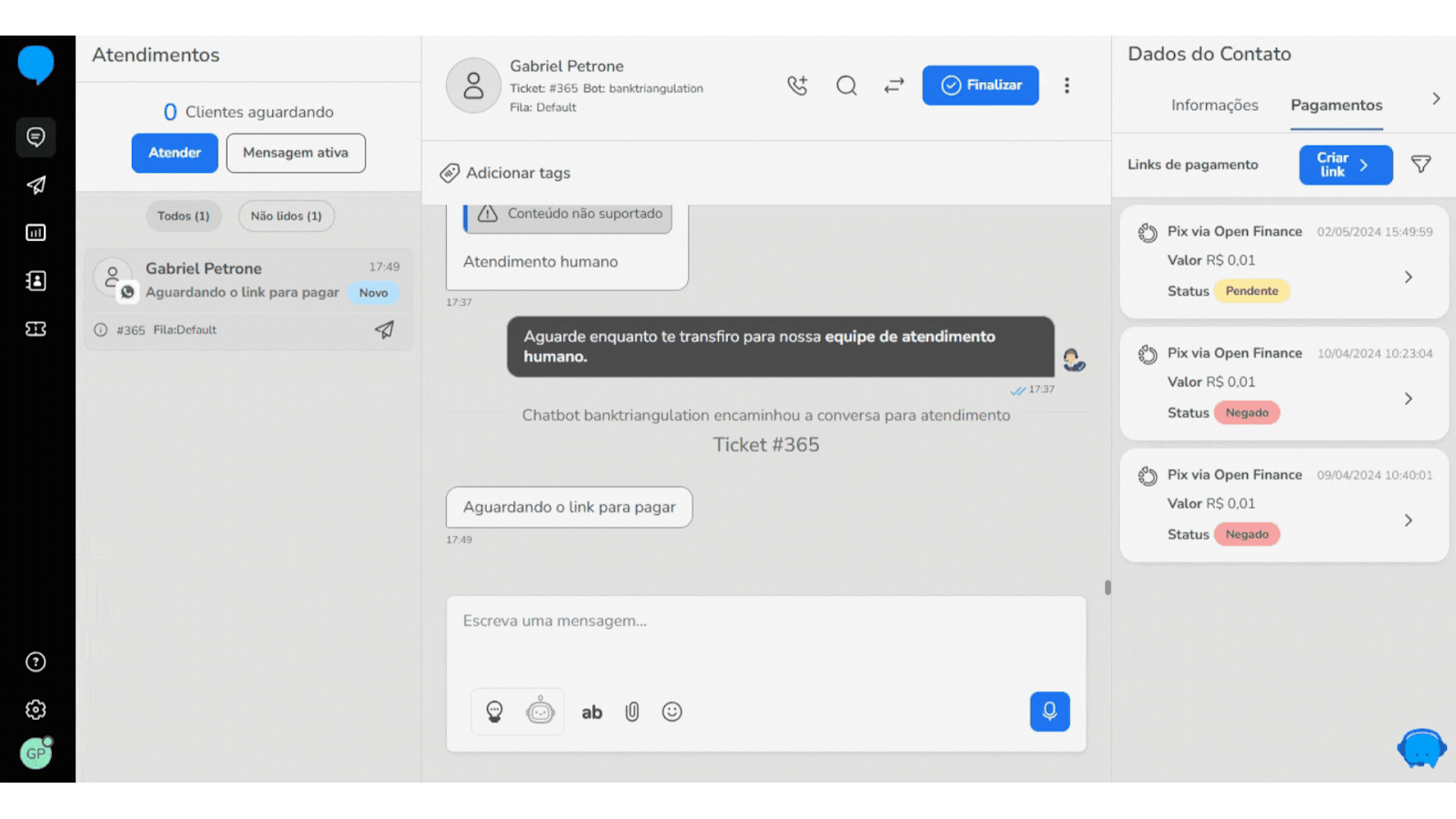Click the Finalizar button
This screenshot has width=1456, height=819.
click(980, 86)
